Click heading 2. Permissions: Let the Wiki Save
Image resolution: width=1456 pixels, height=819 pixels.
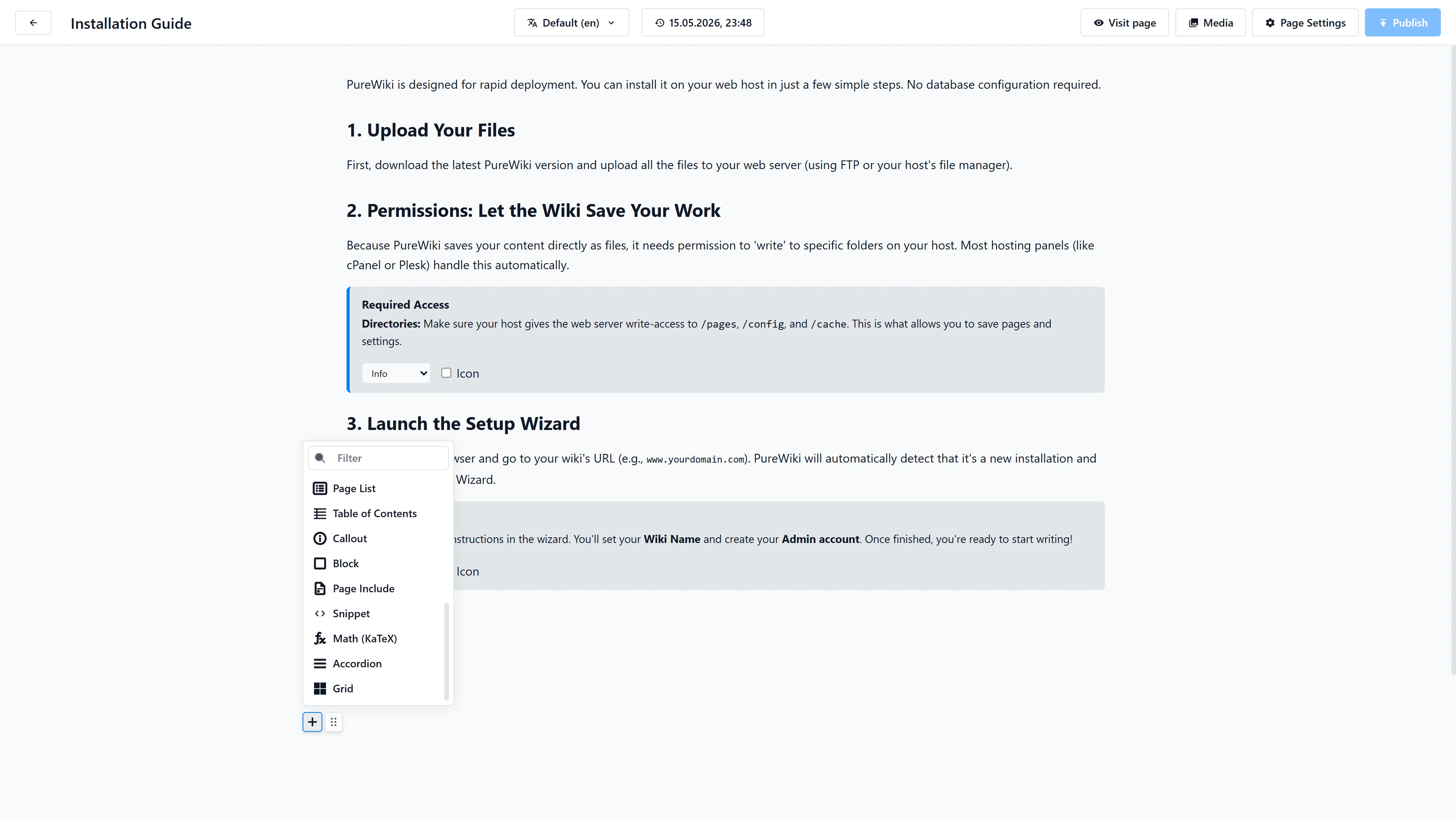[533, 210]
